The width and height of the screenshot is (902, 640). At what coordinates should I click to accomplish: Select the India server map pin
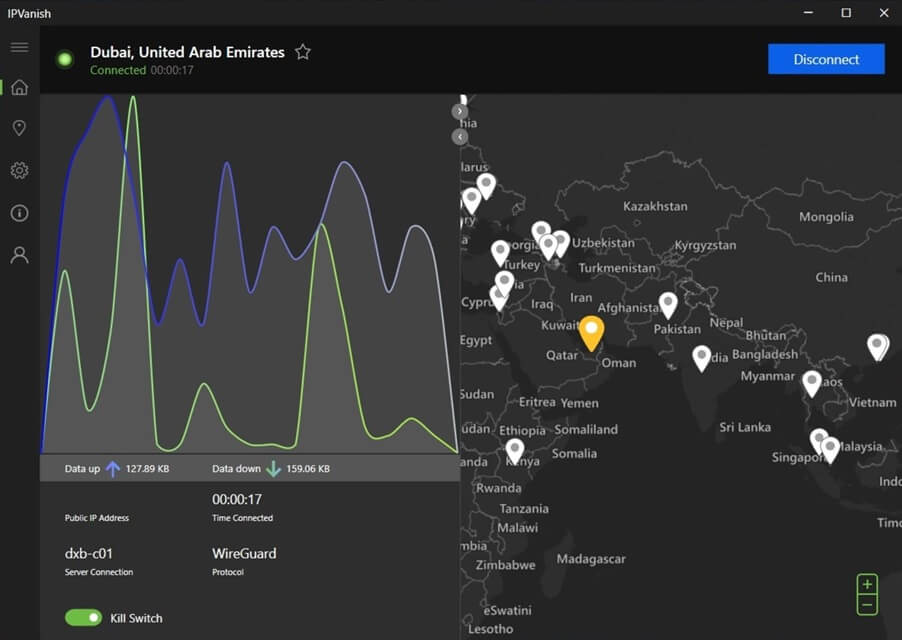point(701,358)
